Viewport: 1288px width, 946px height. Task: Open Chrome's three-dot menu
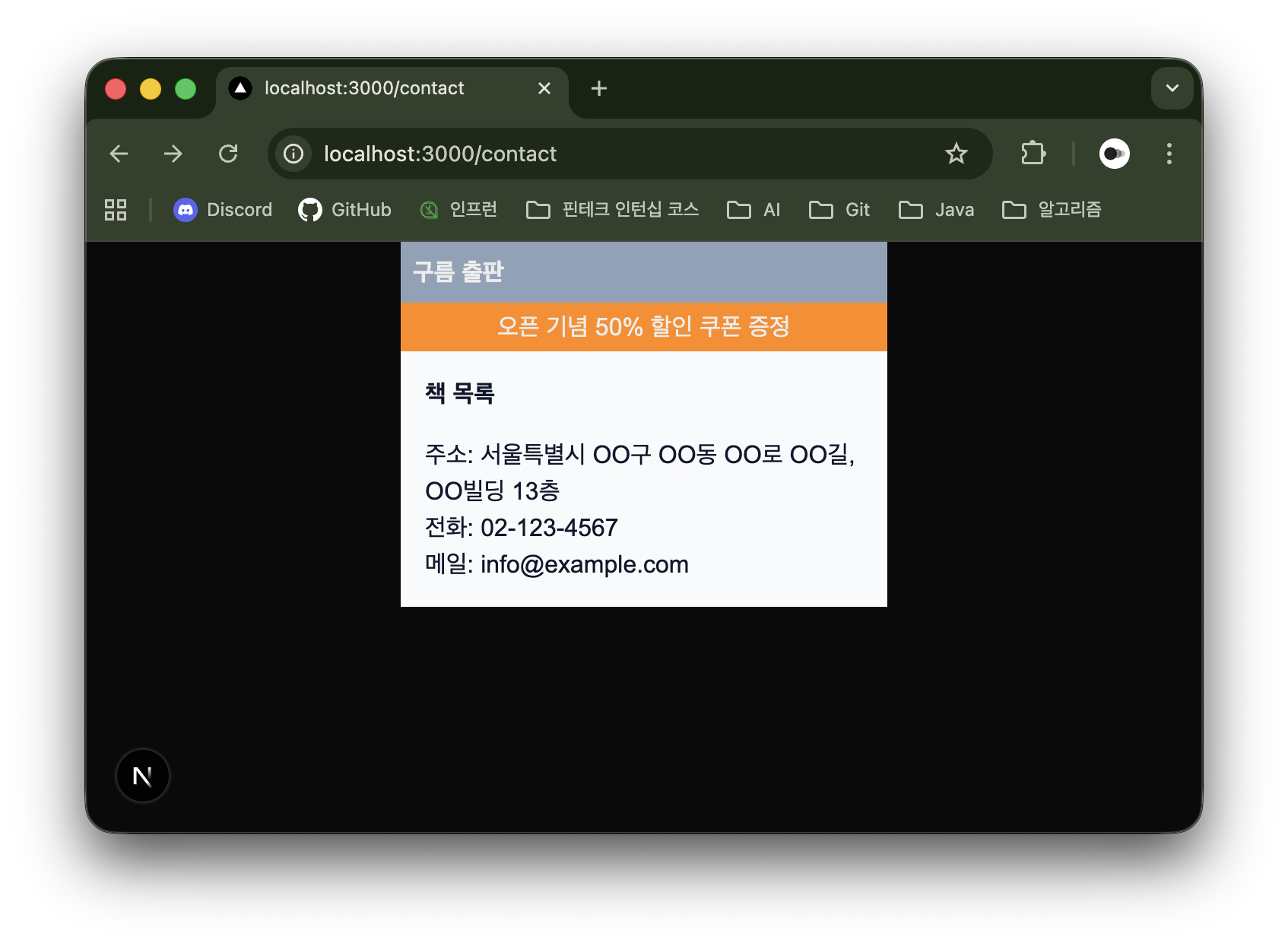(1169, 154)
